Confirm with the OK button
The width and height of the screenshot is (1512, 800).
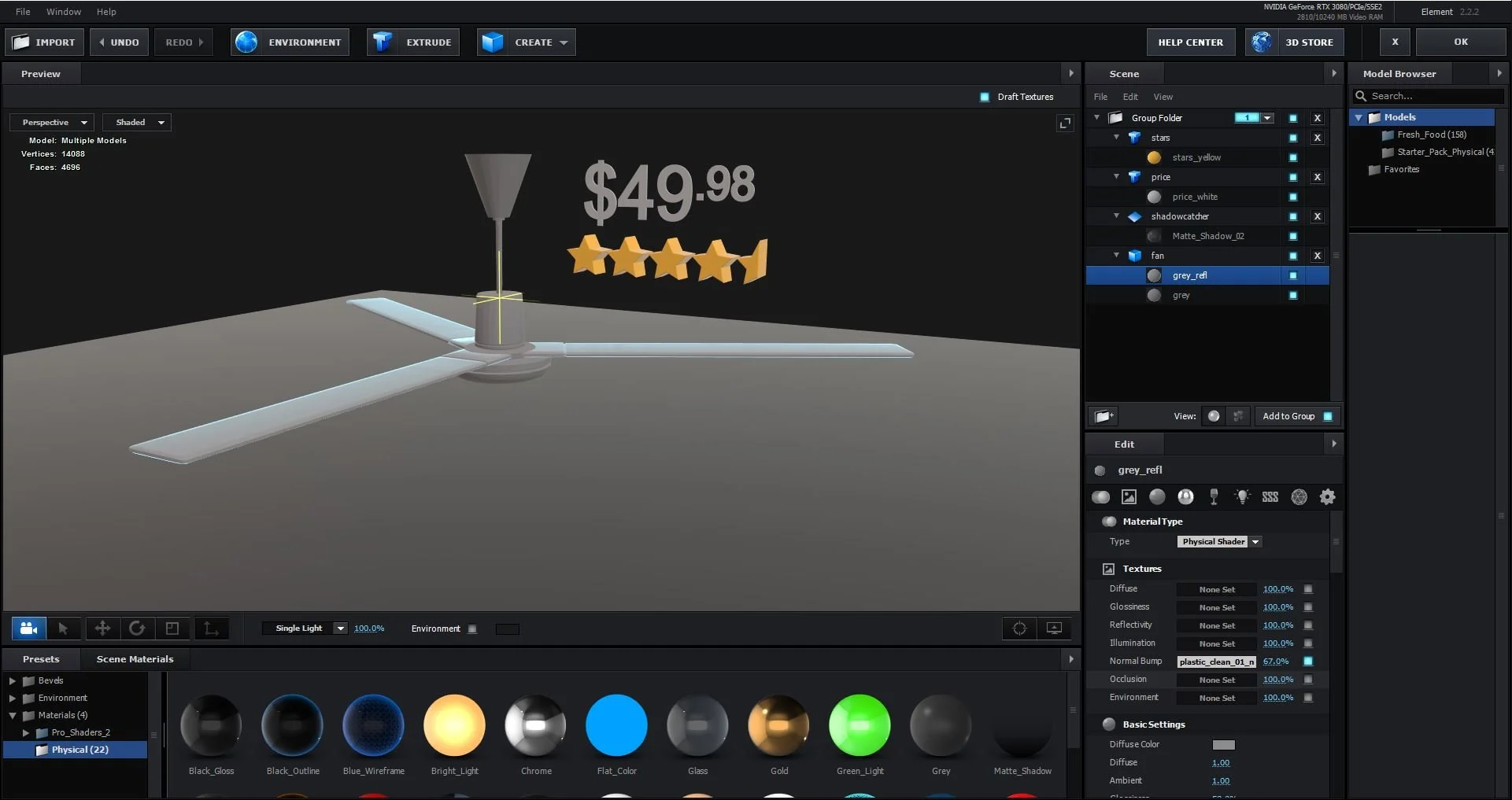tap(1461, 42)
